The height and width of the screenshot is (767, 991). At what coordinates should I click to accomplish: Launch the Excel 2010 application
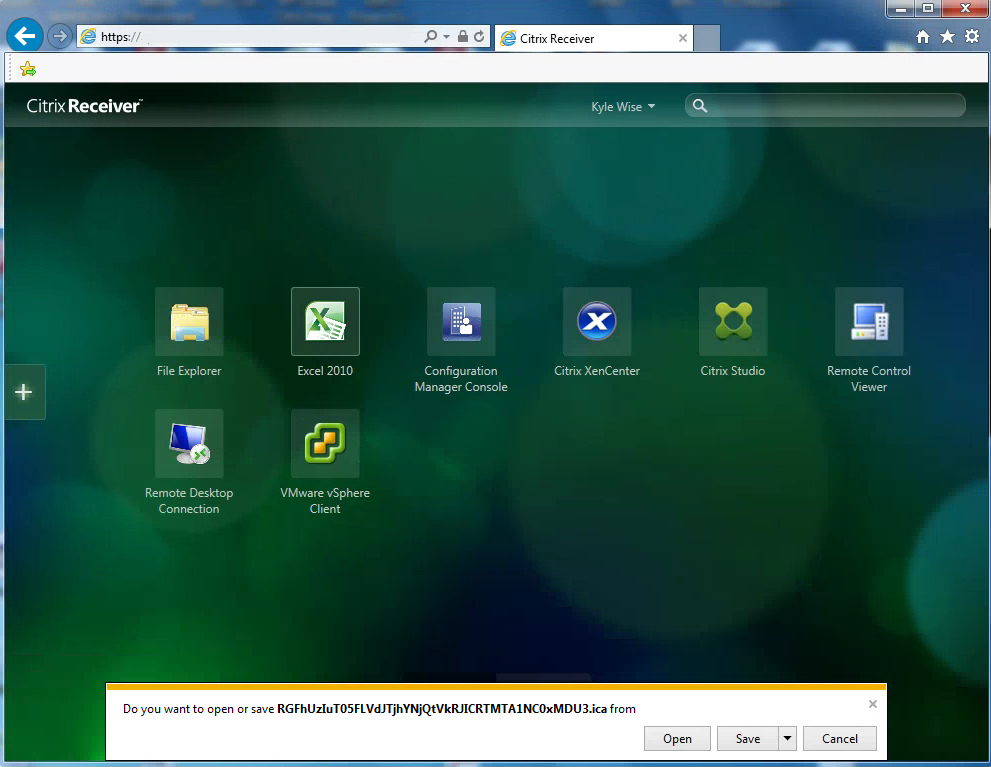coord(324,322)
